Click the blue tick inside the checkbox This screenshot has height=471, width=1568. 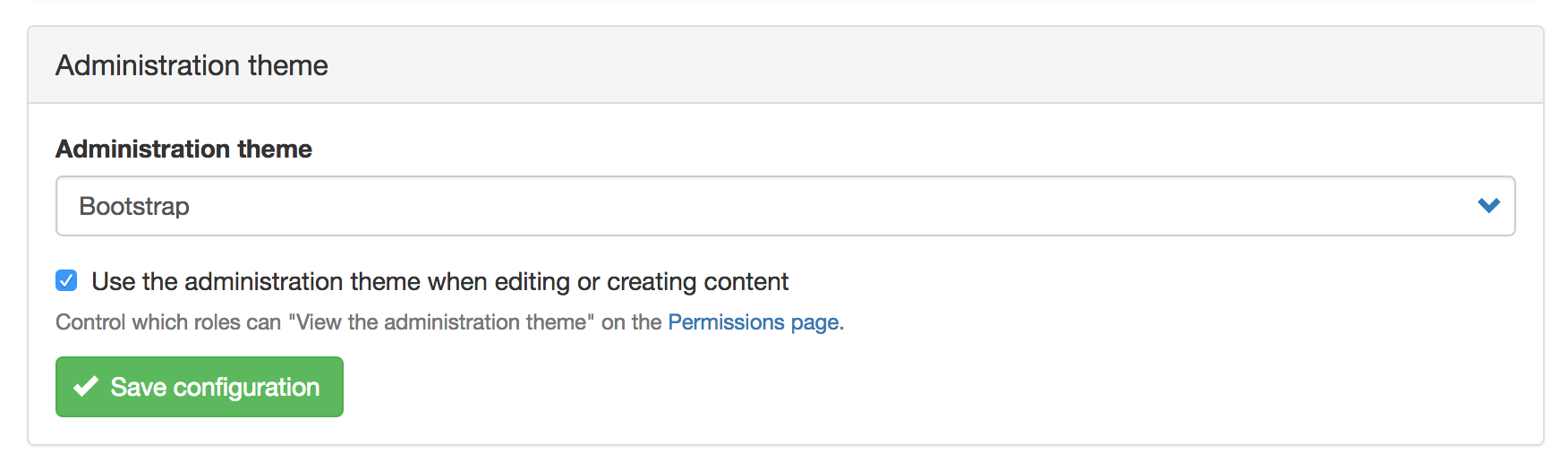(x=66, y=281)
